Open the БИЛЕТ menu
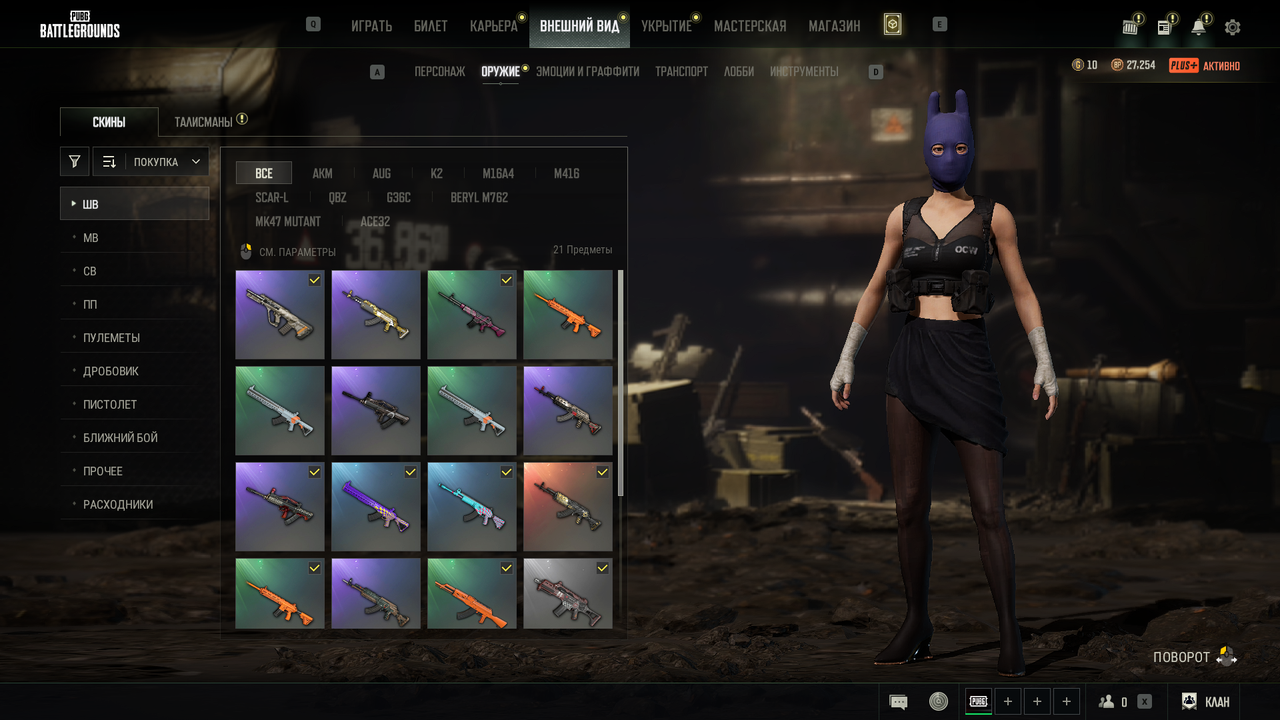The image size is (1280, 720). coord(431,26)
